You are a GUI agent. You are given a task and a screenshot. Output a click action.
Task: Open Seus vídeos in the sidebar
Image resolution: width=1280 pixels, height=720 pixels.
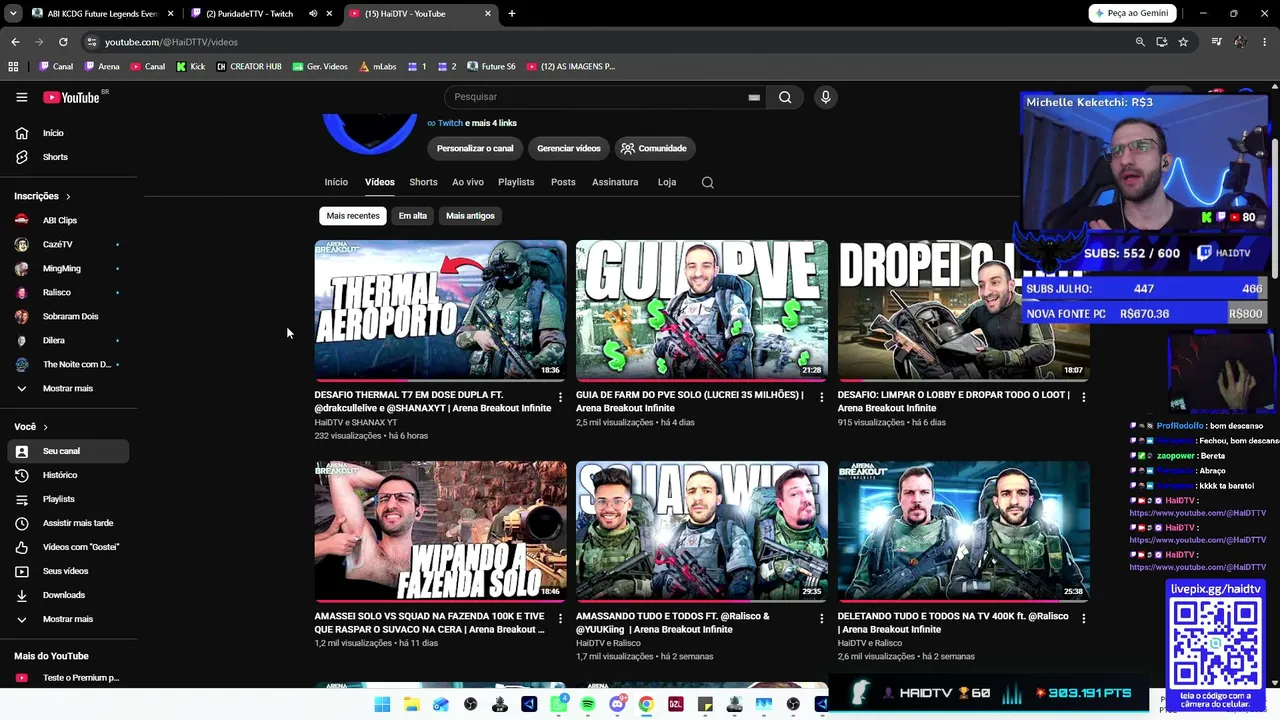coord(65,571)
